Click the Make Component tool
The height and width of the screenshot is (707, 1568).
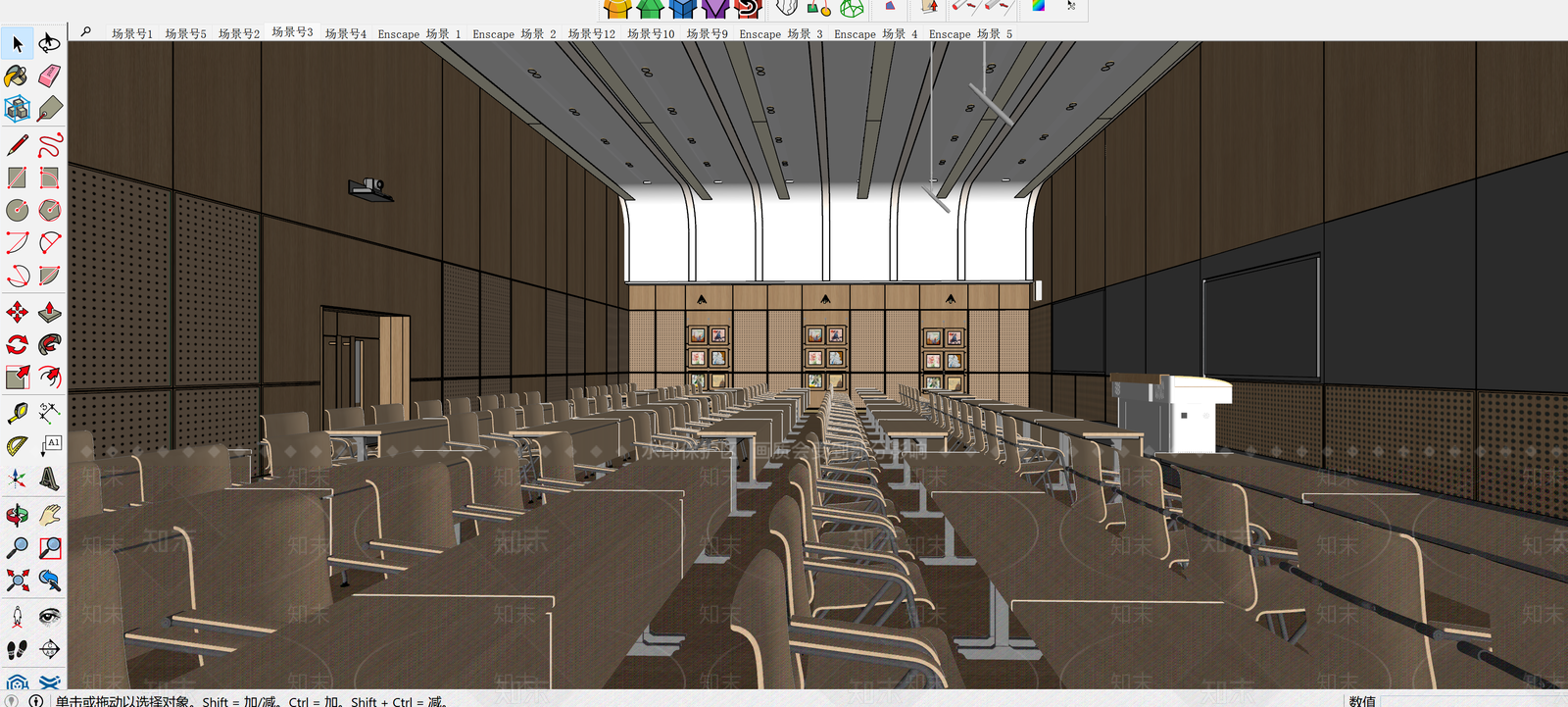click(x=17, y=109)
